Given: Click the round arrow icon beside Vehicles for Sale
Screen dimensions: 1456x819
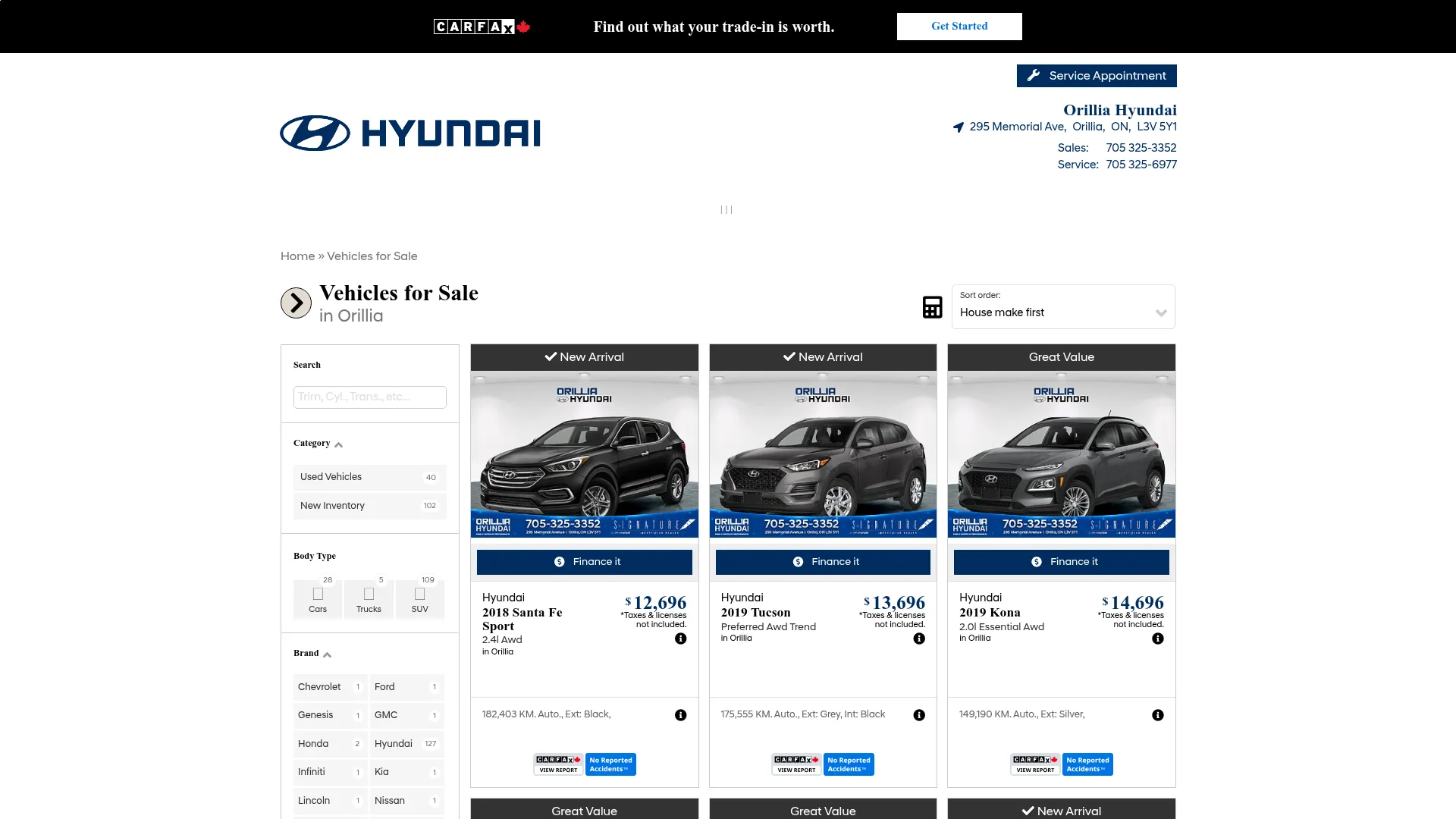Looking at the screenshot, I should [296, 303].
